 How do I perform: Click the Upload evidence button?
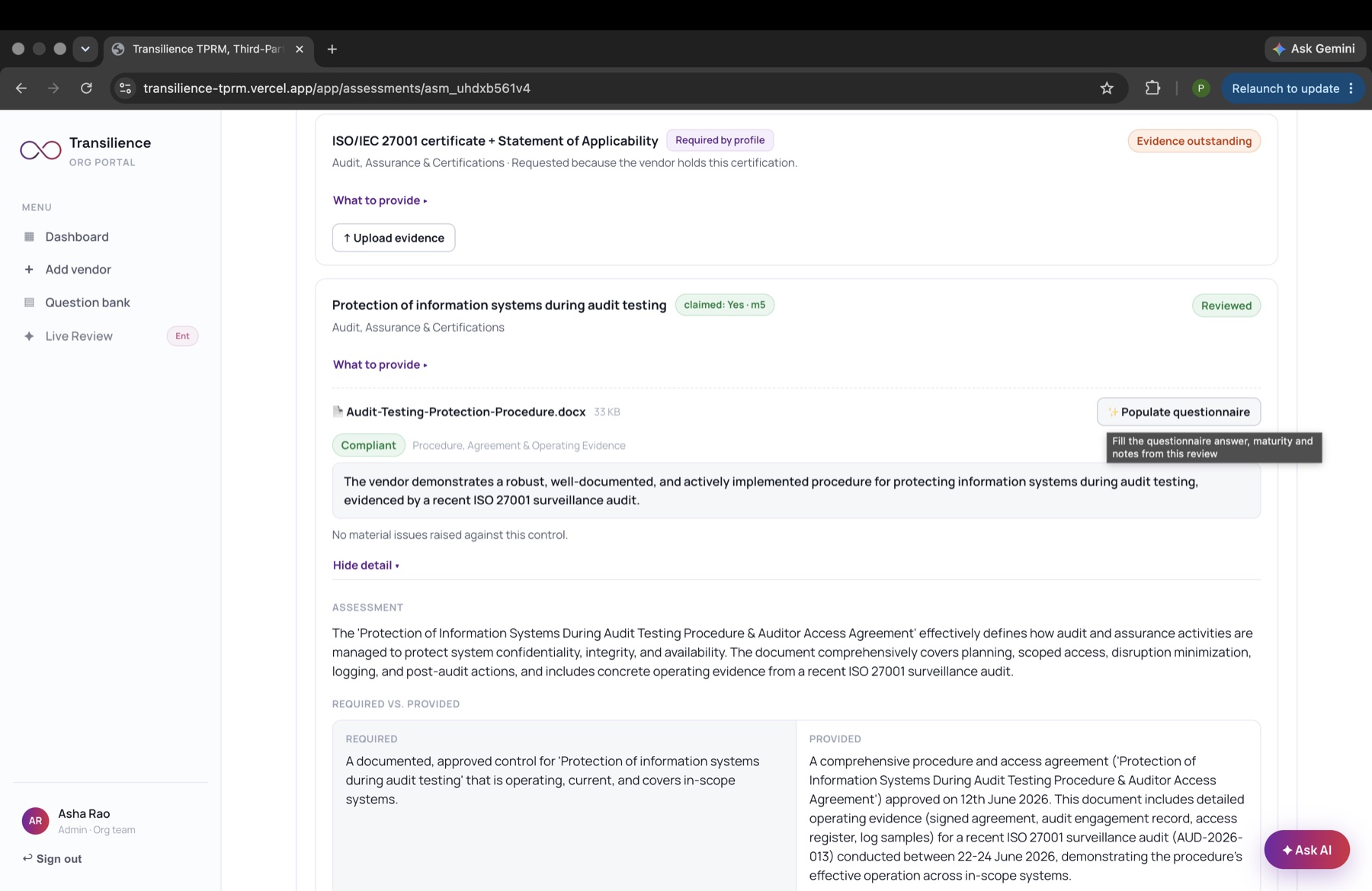click(393, 238)
